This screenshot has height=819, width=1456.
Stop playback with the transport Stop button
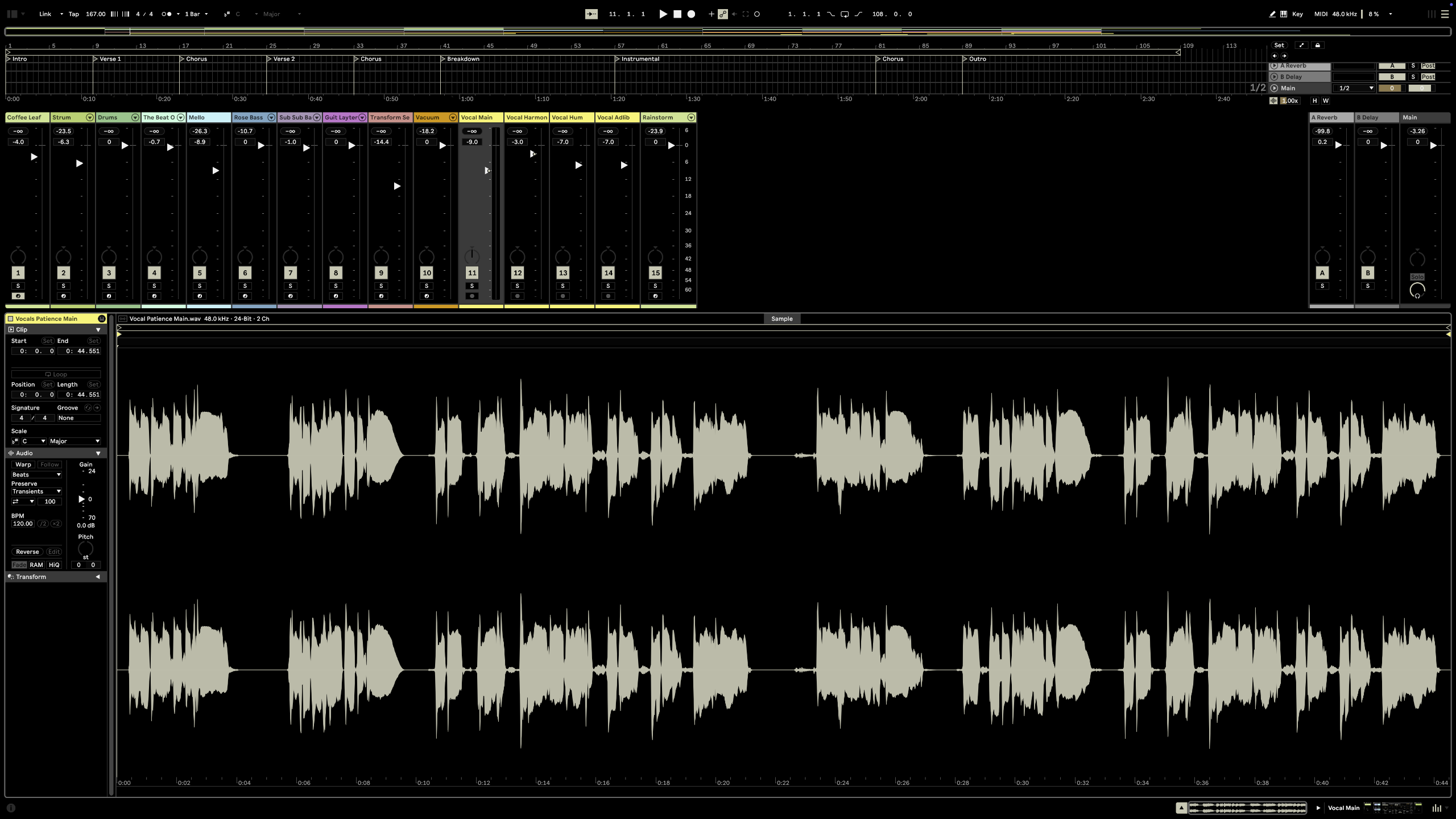pos(677,14)
